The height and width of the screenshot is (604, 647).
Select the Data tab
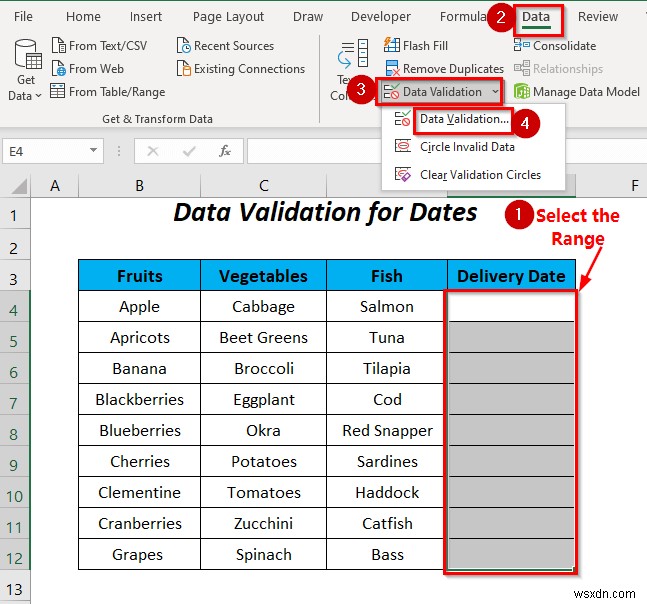click(536, 17)
